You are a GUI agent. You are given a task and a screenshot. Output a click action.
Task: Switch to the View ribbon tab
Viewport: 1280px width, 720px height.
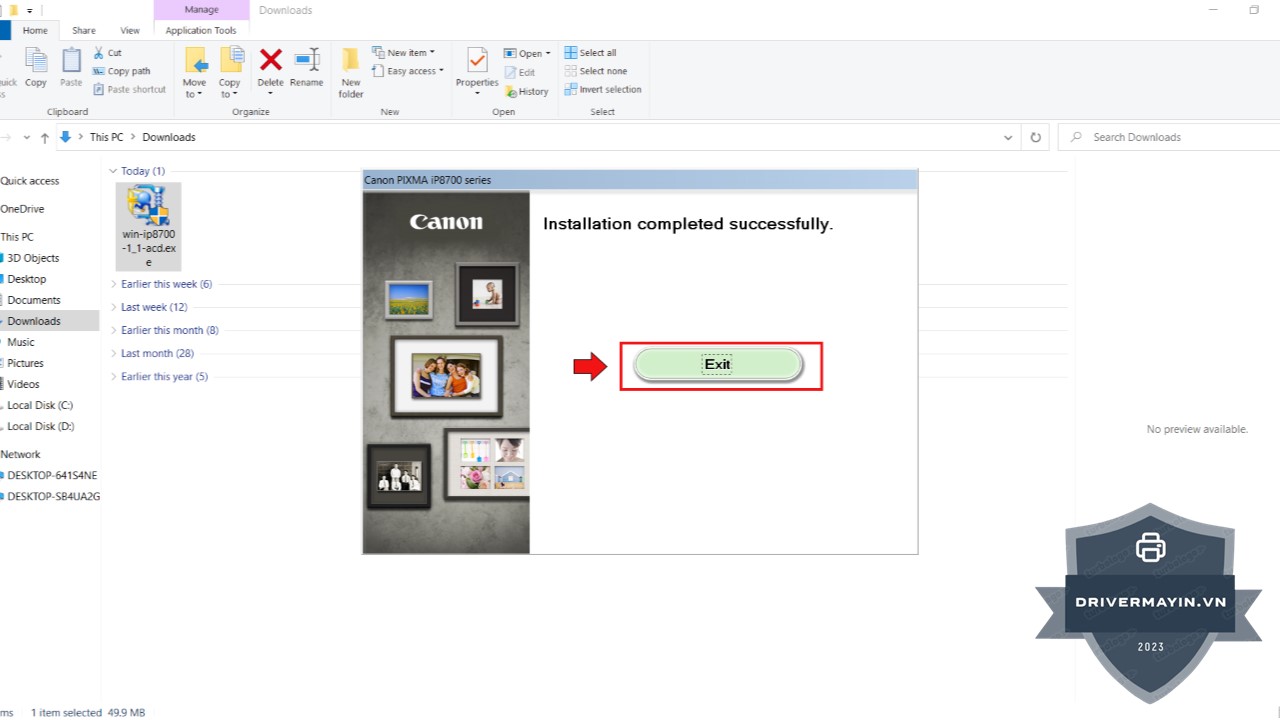pos(130,31)
